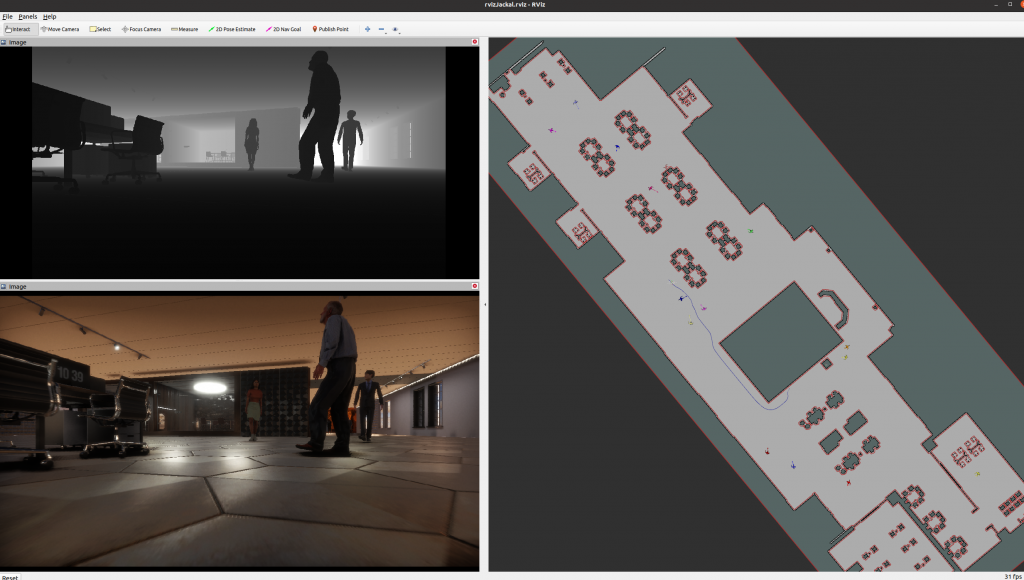Select the Publish Point tool
Viewport: 1024px width, 580px height.
tap(330, 29)
